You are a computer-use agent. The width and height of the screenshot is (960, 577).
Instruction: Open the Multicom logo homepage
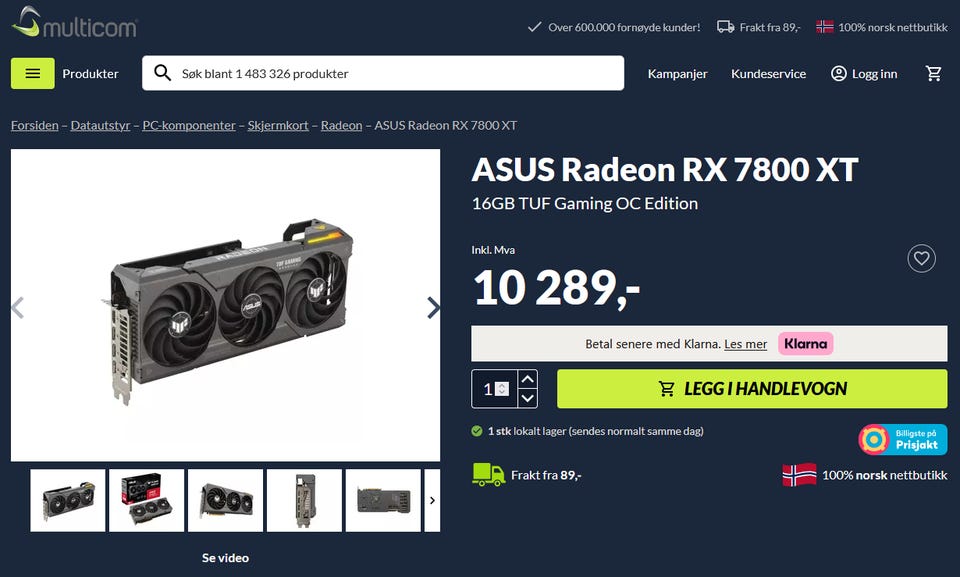tap(74, 23)
